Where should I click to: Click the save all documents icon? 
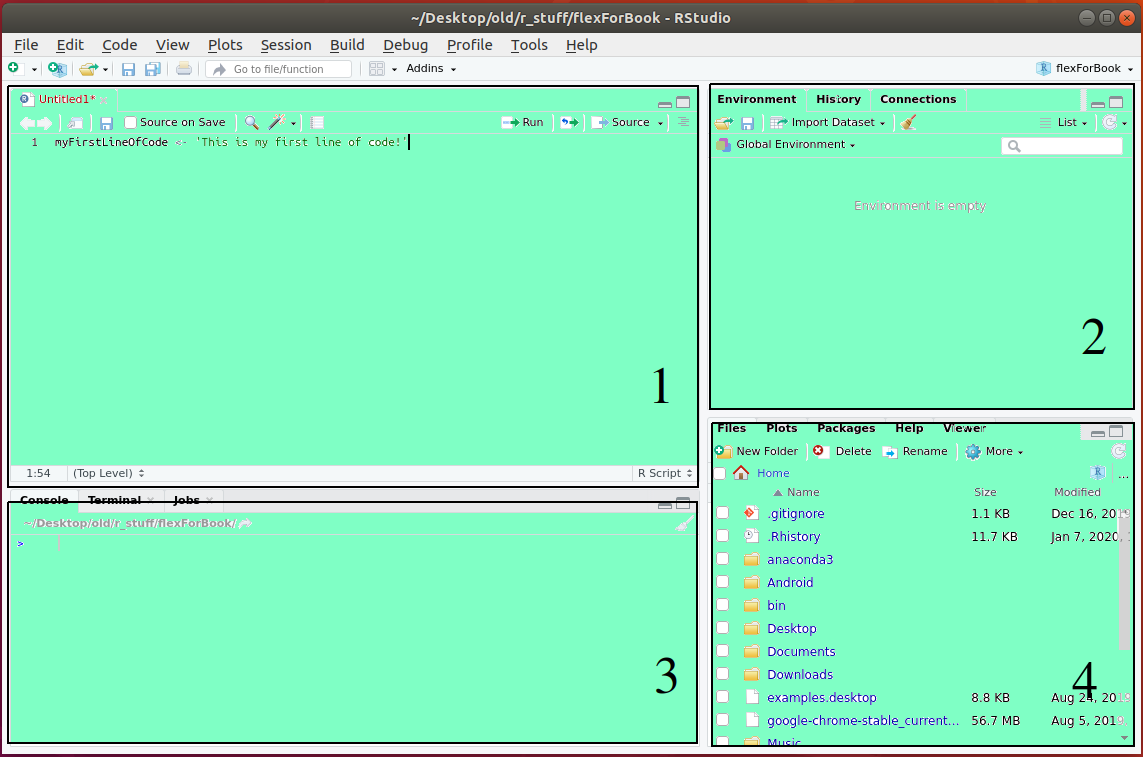tap(153, 69)
